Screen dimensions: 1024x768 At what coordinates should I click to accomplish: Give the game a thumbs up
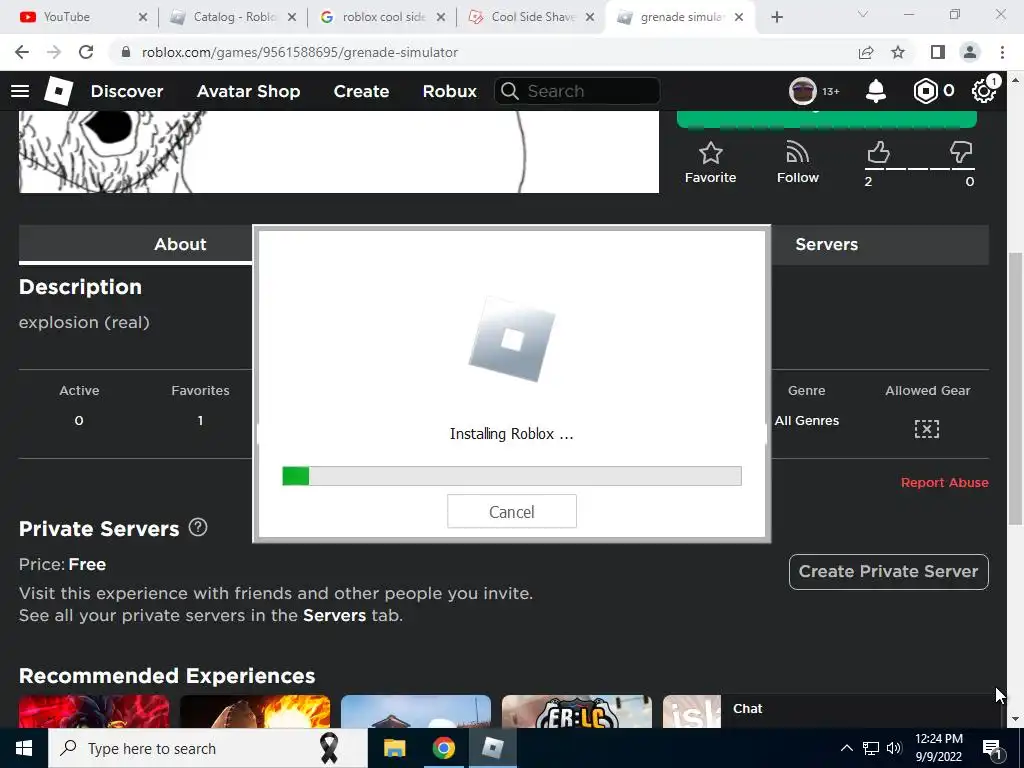[878, 153]
